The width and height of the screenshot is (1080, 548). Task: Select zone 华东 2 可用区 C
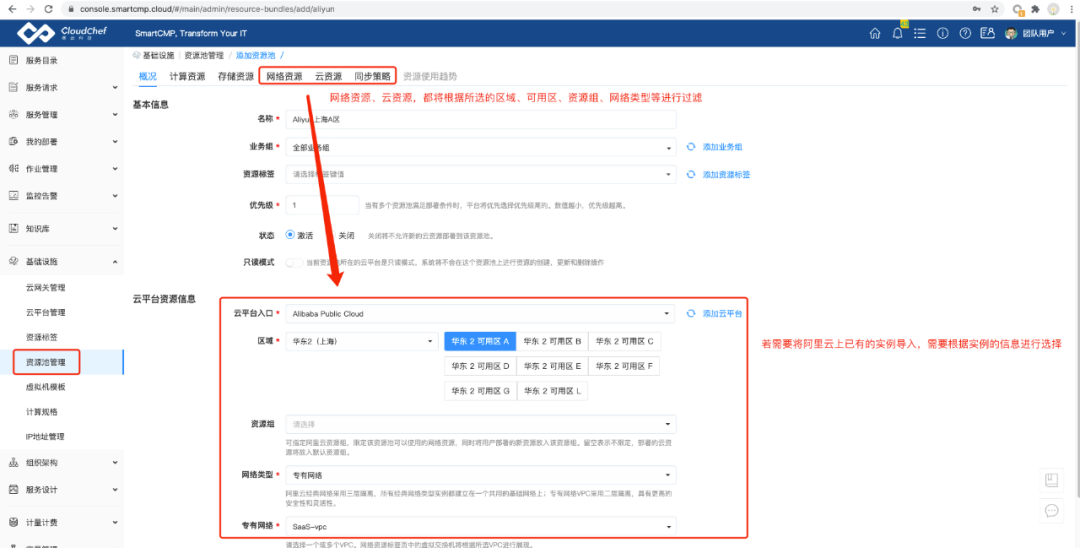click(x=625, y=341)
